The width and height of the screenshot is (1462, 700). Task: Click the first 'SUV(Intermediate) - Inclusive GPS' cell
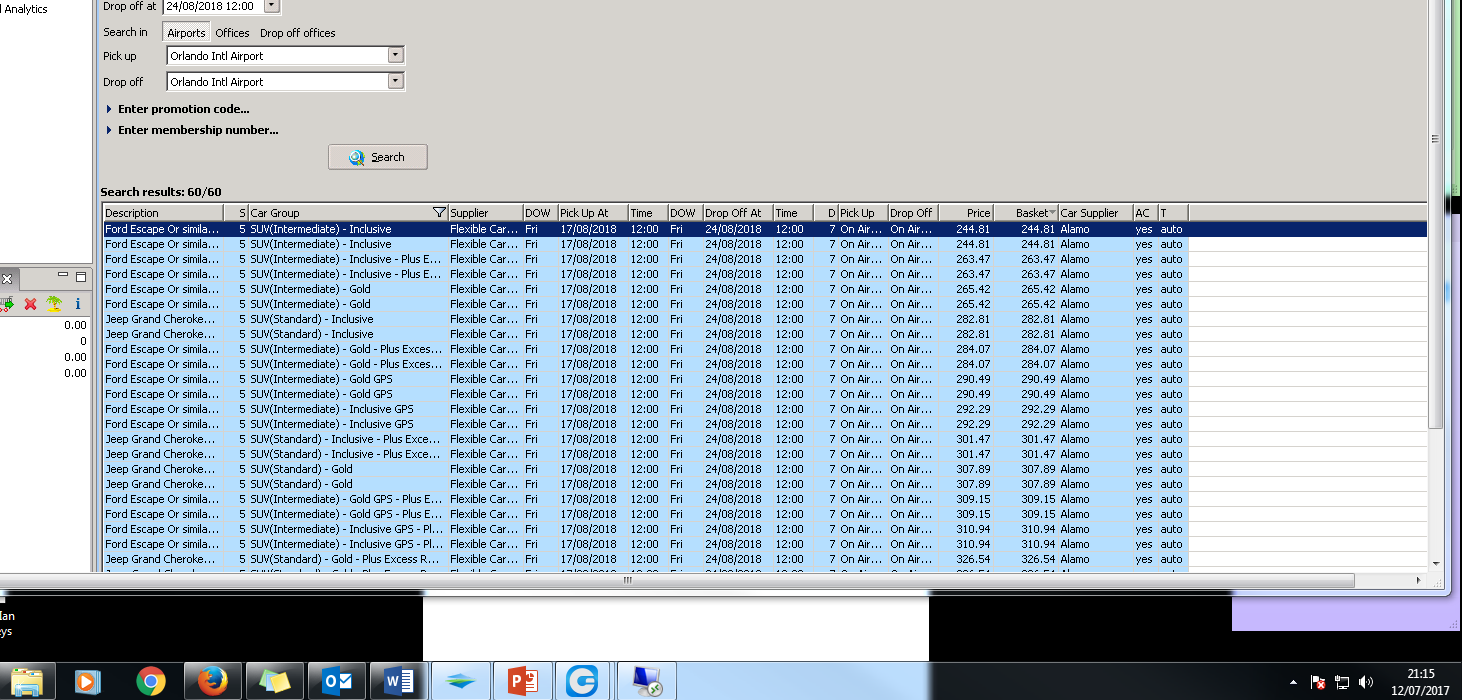348,409
